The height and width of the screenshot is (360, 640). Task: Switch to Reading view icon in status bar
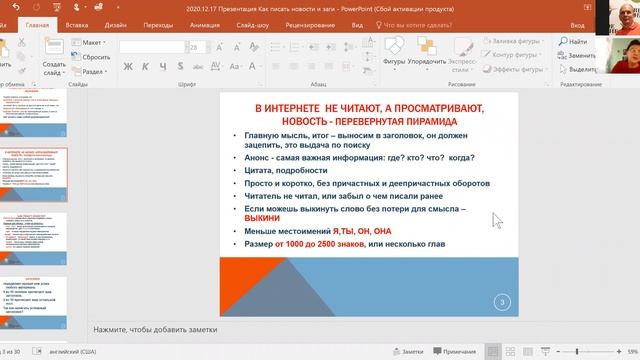click(x=528, y=351)
